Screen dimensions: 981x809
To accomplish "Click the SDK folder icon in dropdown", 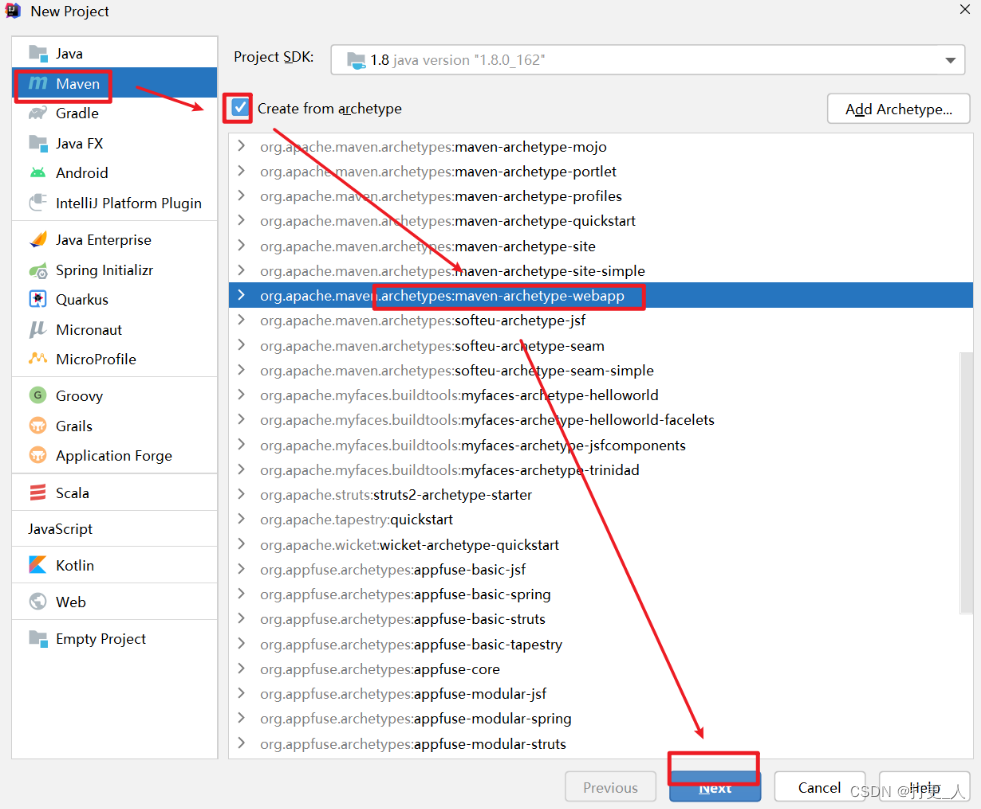I will point(357,60).
